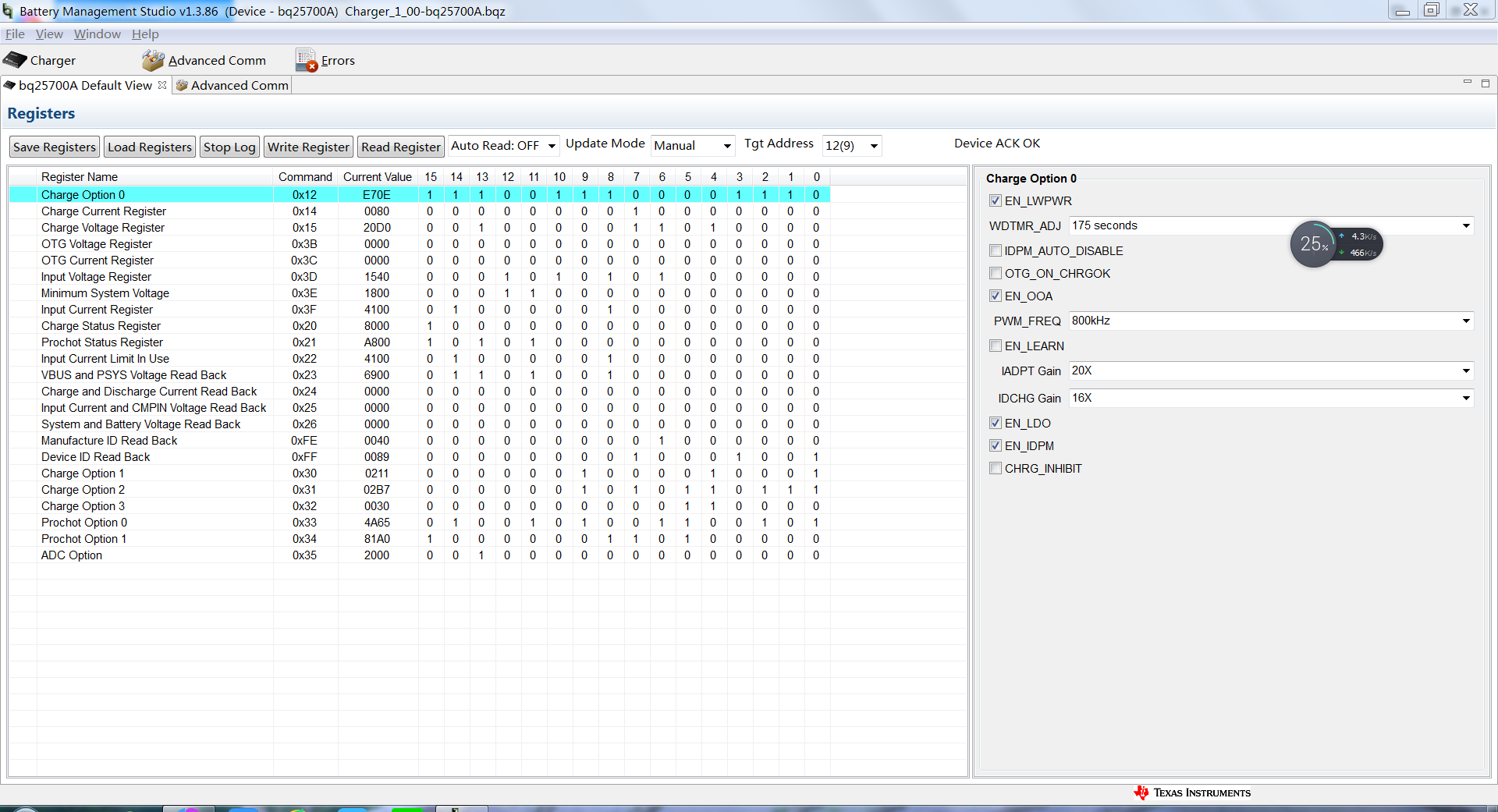Open the WDTMR_ADJ dropdown set to 175 seconds
The width and height of the screenshot is (1498, 812).
tap(1271, 225)
